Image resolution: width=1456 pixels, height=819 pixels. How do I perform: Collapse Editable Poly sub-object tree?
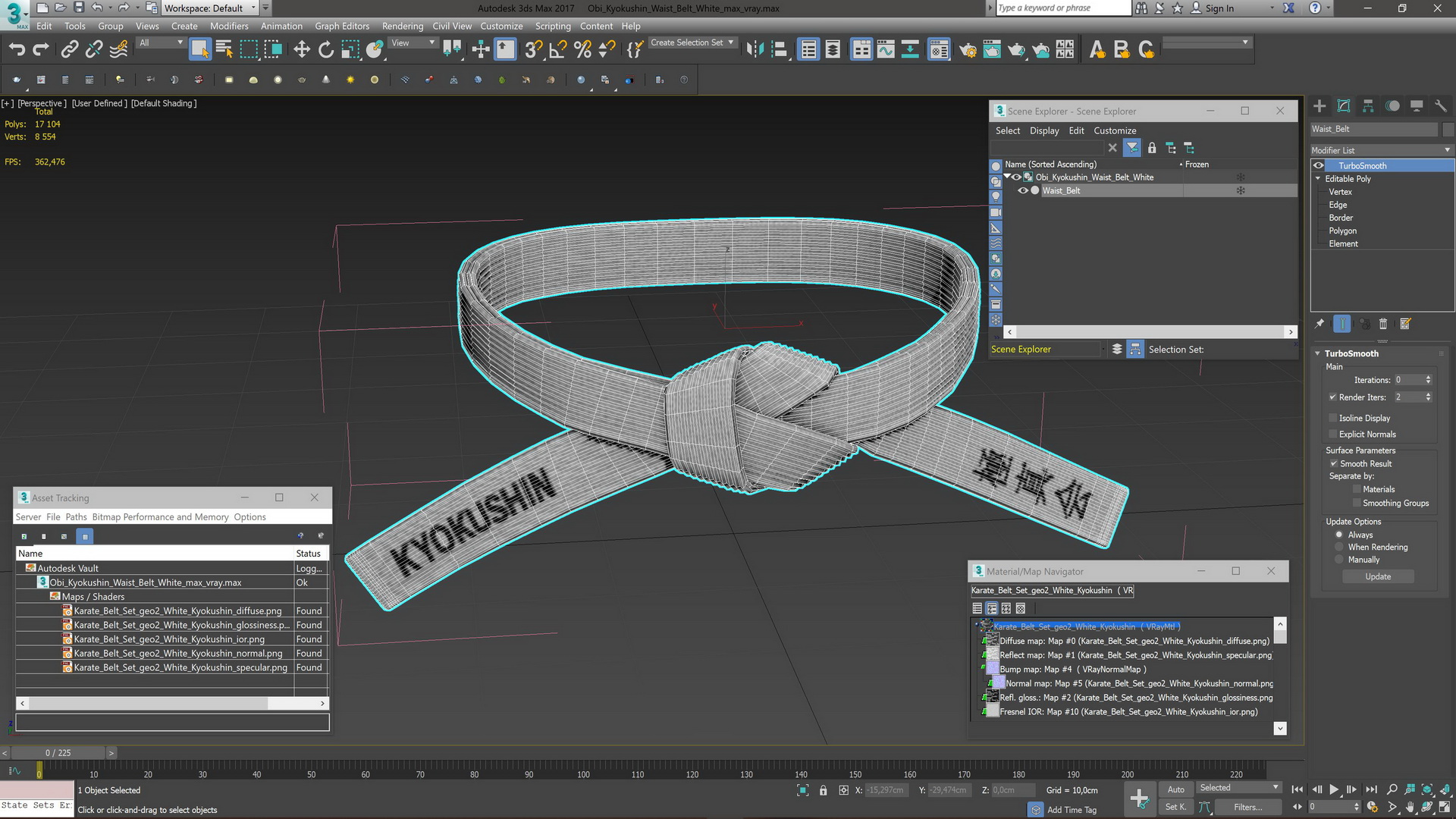pyautogui.click(x=1318, y=179)
